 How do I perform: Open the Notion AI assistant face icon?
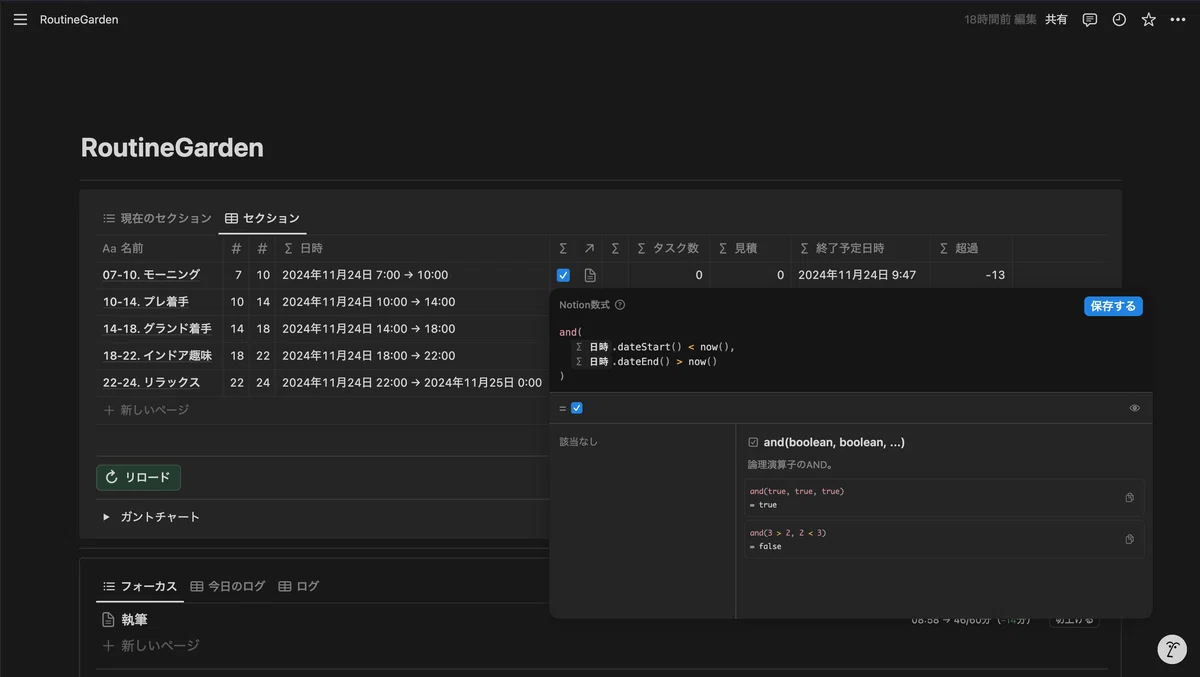tap(1172, 650)
